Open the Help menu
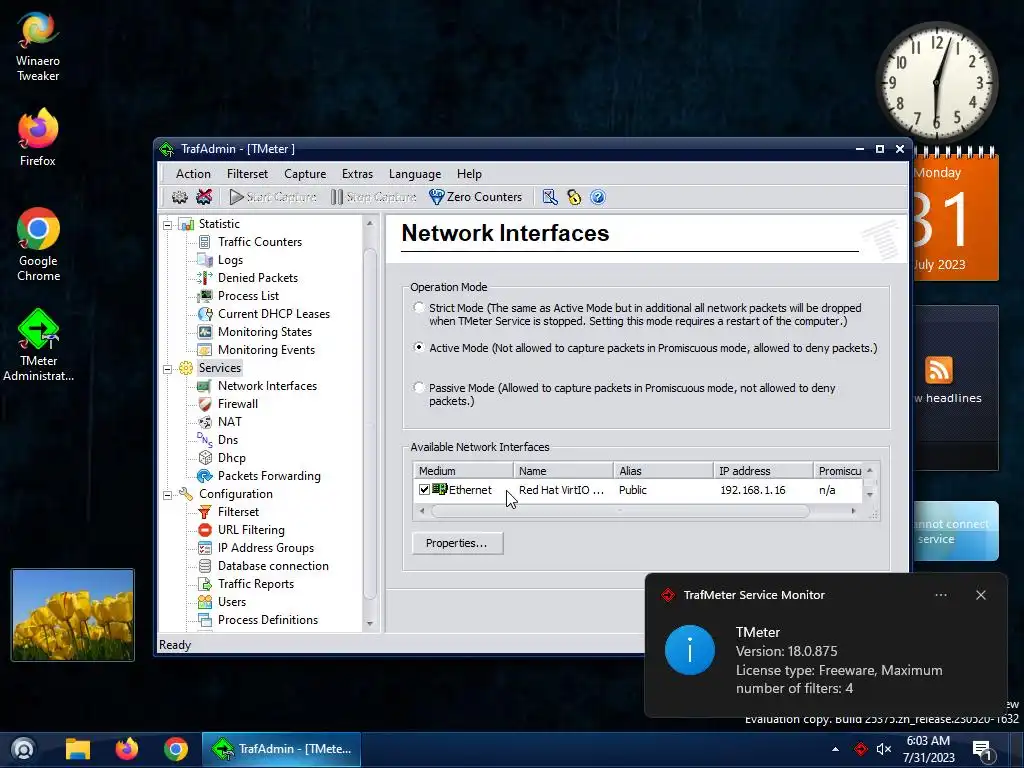 pyautogui.click(x=469, y=174)
